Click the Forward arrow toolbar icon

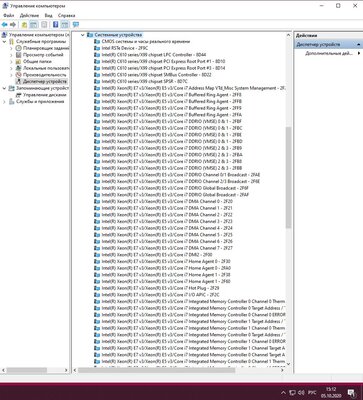click(13, 25)
